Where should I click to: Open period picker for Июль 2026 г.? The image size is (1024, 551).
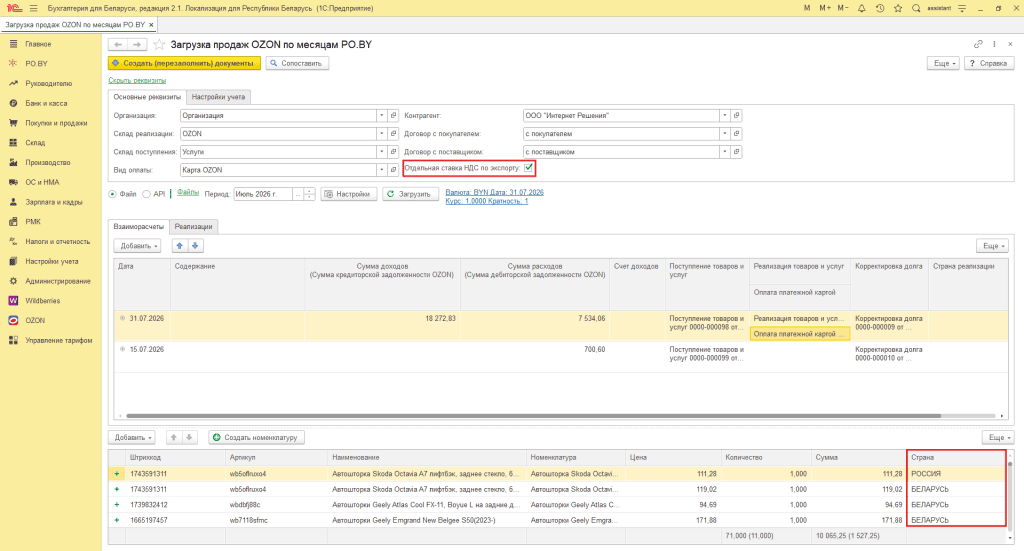[x=298, y=194]
